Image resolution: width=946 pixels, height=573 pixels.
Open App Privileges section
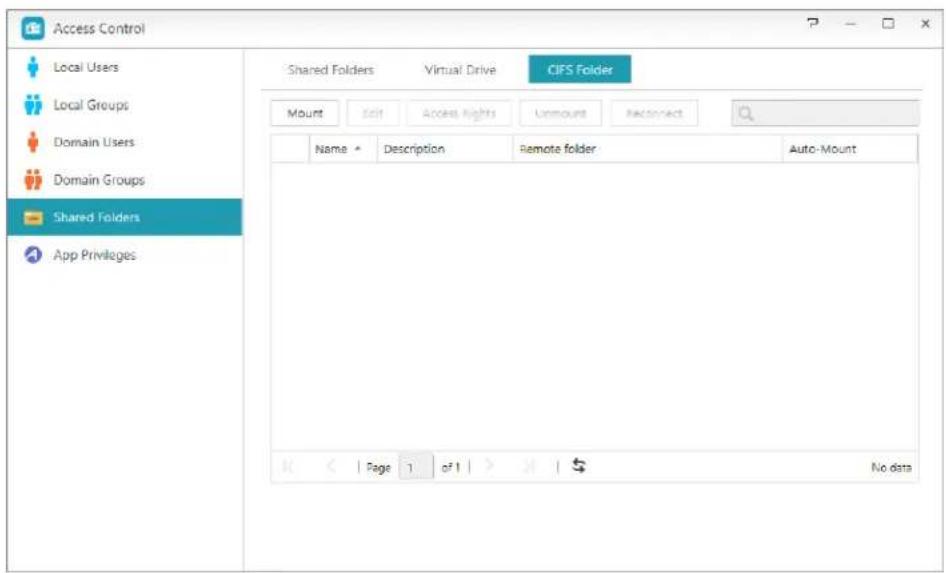point(124,255)
